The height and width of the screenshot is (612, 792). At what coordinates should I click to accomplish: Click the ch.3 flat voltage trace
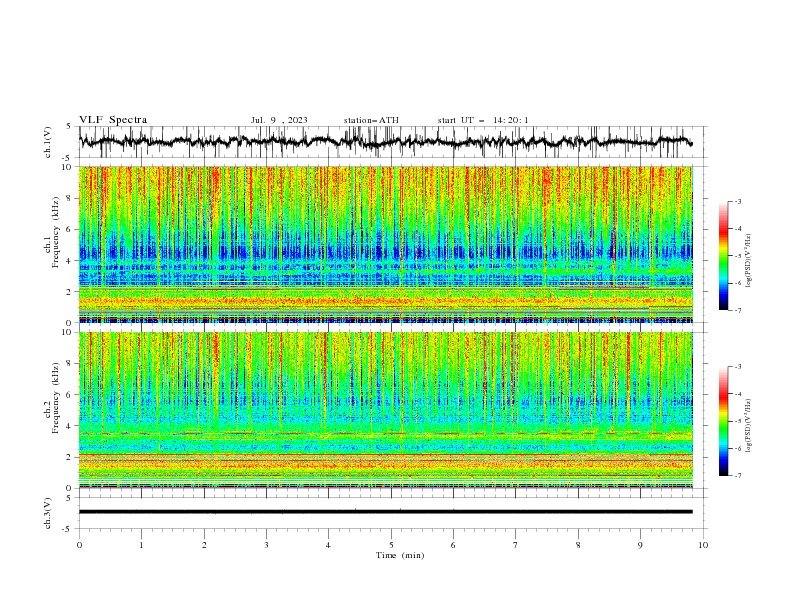[x=385, y=512]
